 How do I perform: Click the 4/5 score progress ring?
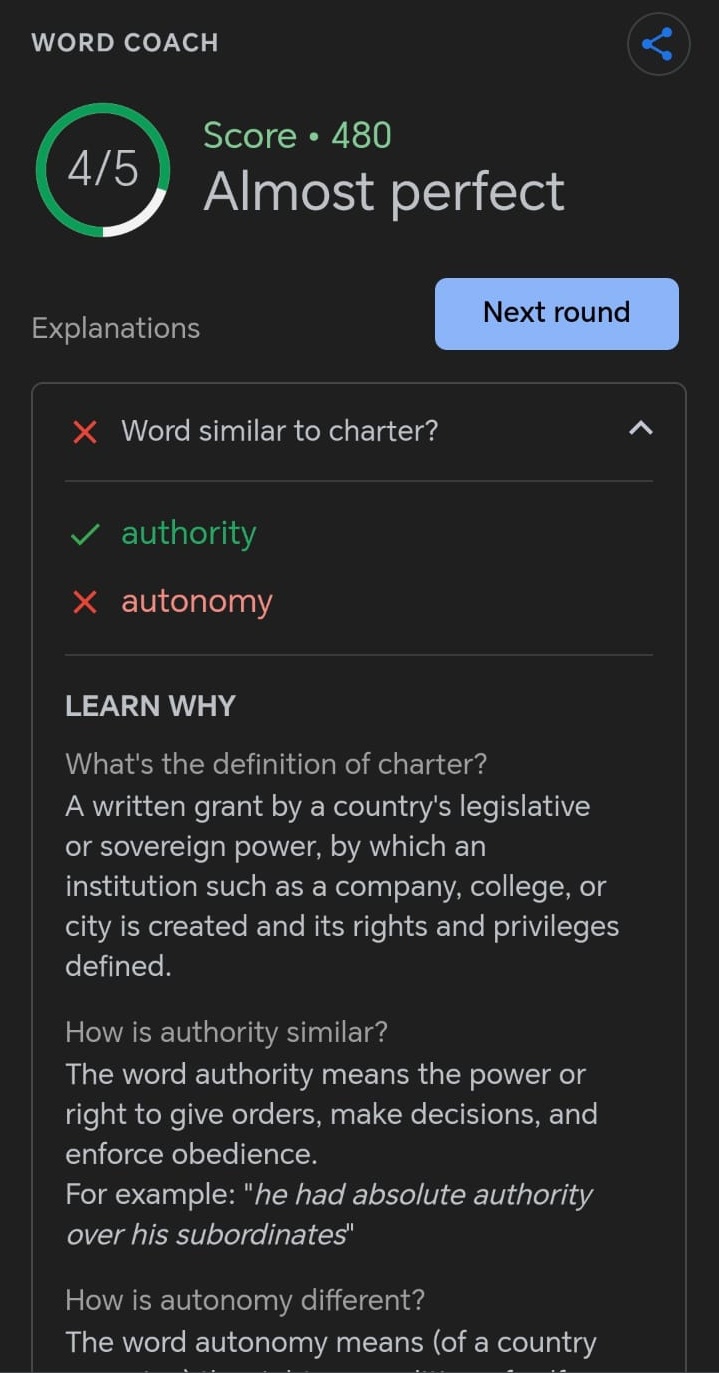coord(103,170)
